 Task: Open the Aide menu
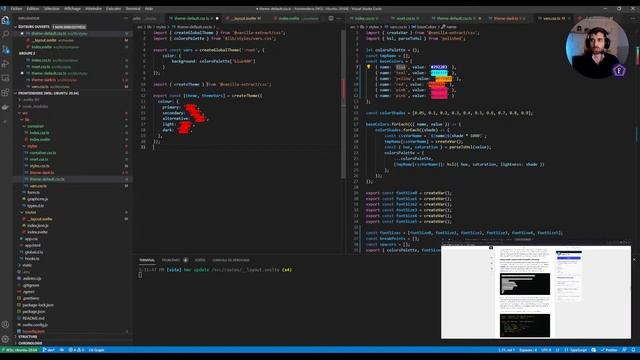[x=149, y=8]
